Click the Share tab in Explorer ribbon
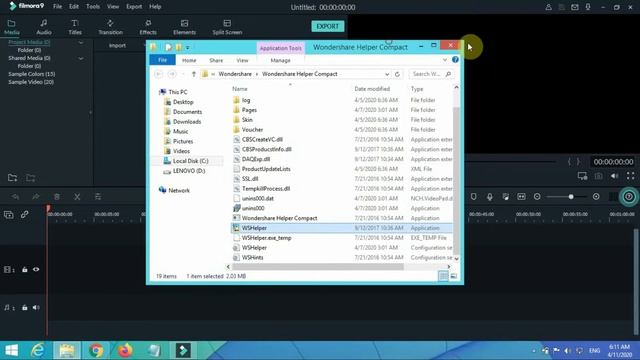Image resolution: width=640 pixels, height=360 pixels. tap(216, 60)
